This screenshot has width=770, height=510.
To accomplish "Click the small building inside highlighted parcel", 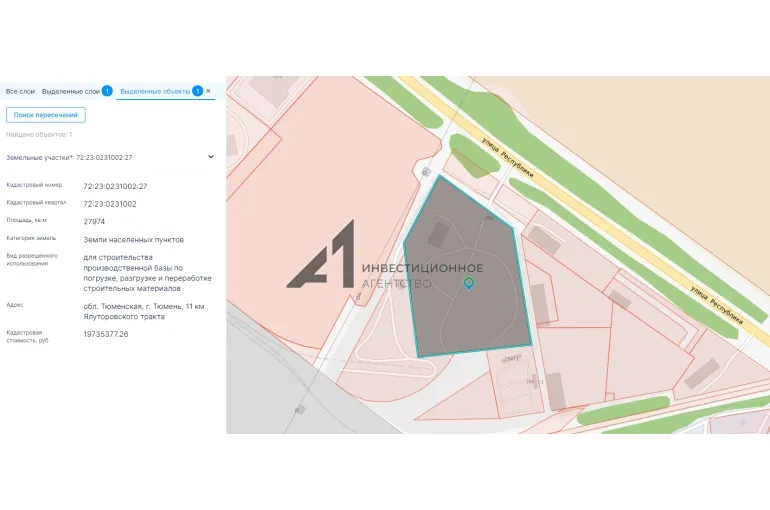I will (x=438, y=235).
